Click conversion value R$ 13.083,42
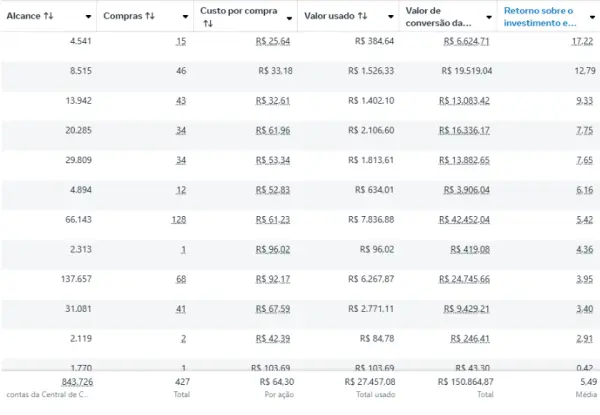 (464, 101)
